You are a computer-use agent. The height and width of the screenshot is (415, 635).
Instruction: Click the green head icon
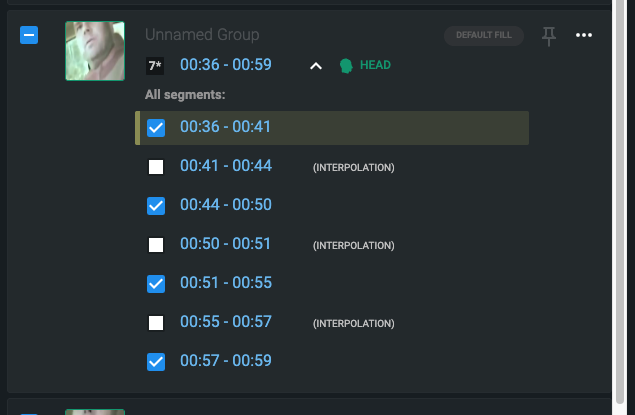pyautogui.click(x=346, y=66)
